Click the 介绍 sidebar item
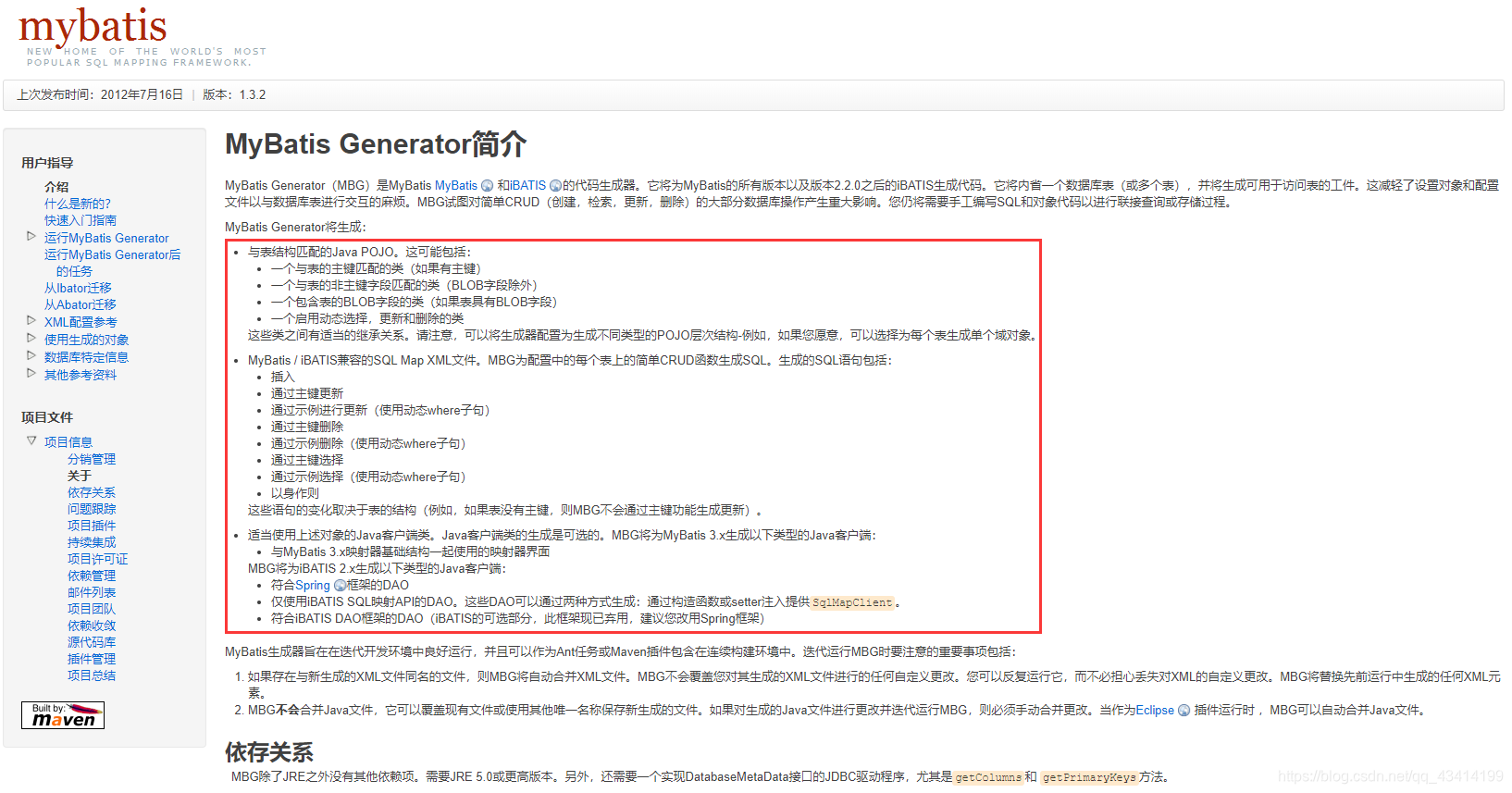1512x793 pixels. [56, 187]
